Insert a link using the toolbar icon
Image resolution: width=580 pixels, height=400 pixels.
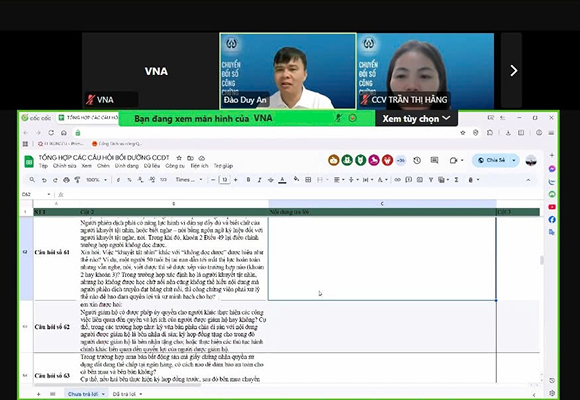coord(397,180)
